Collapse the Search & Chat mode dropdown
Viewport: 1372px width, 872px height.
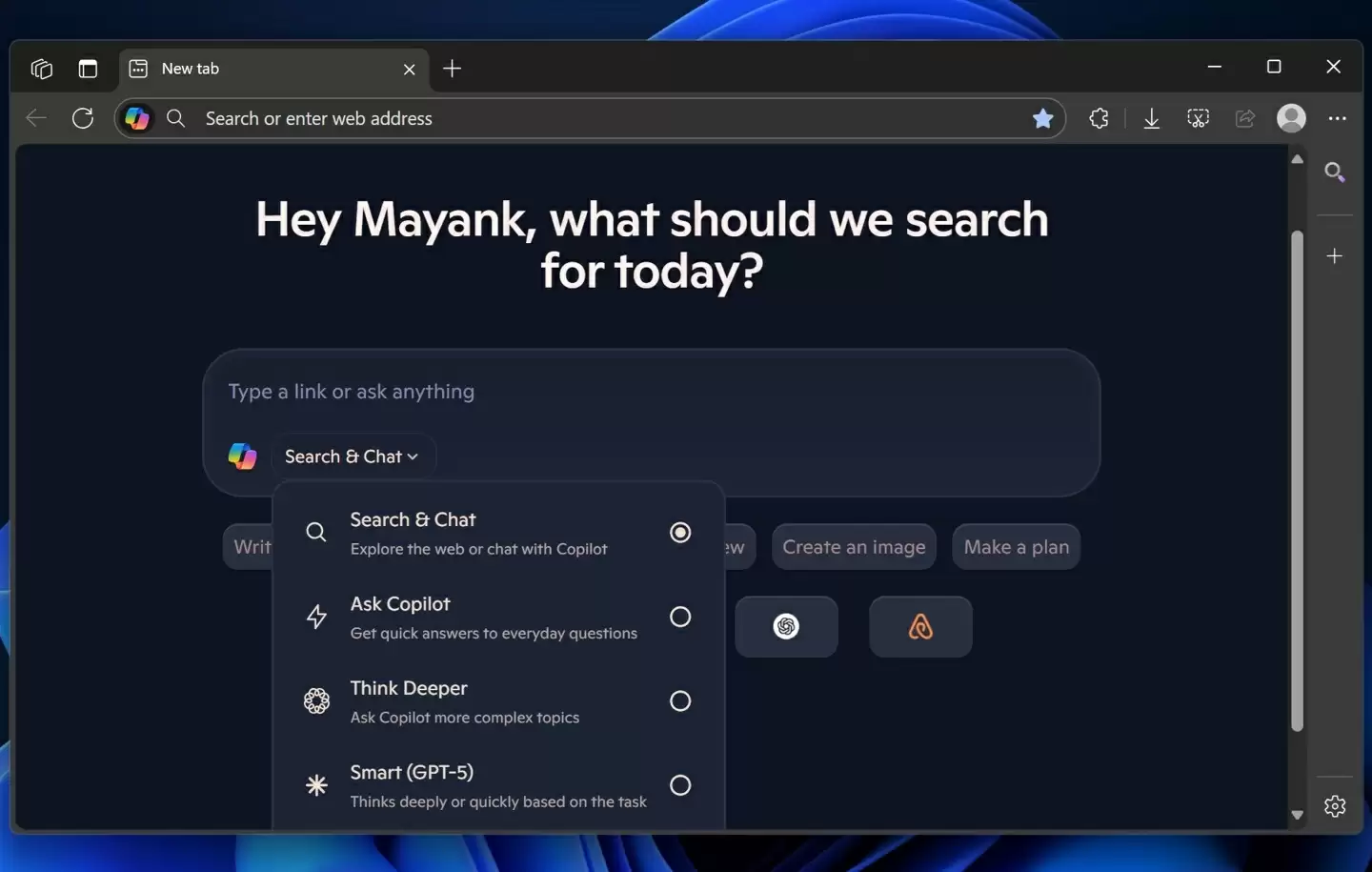352,456
